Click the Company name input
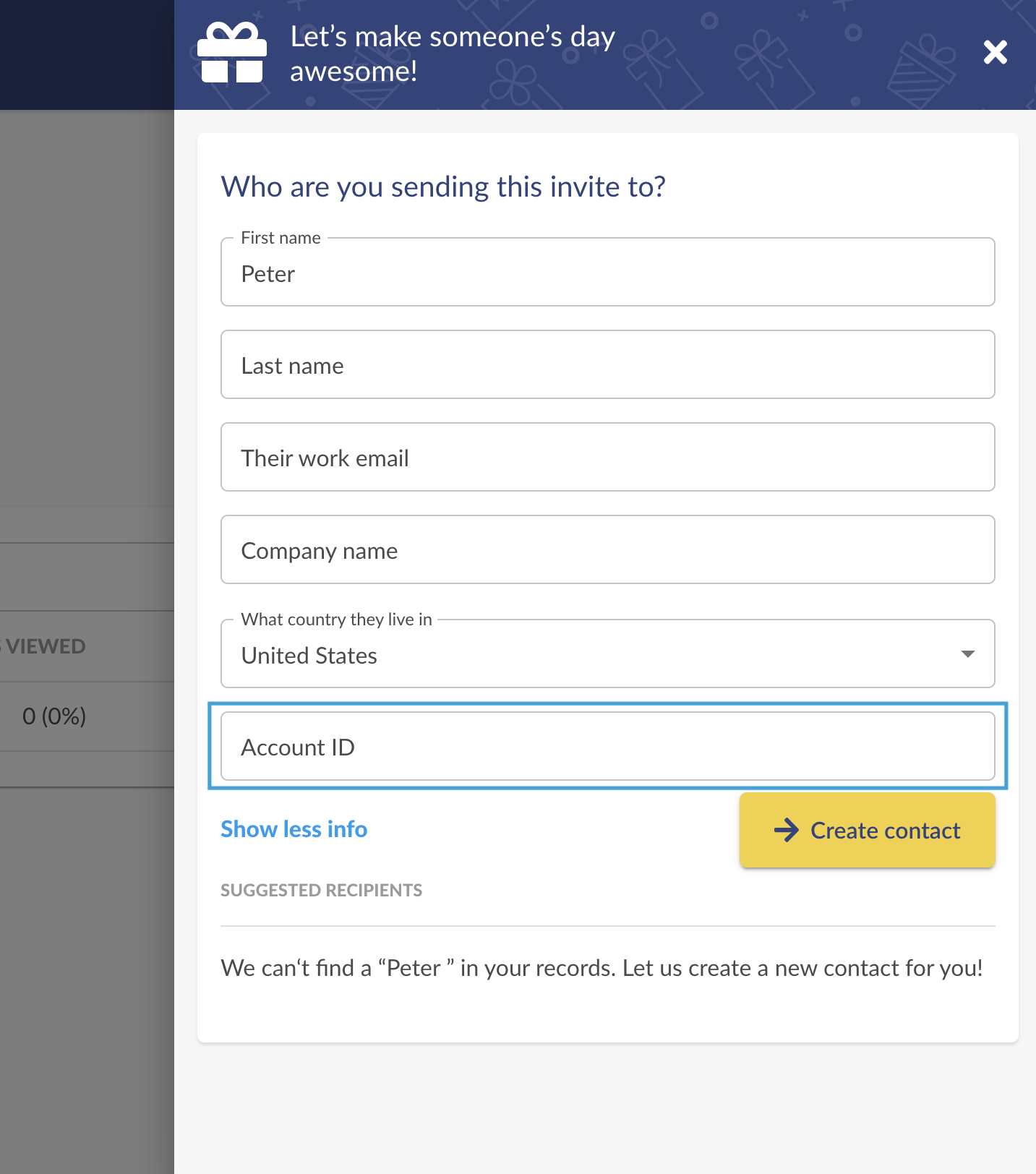The image size is (1036, 1174). [608, 549]
